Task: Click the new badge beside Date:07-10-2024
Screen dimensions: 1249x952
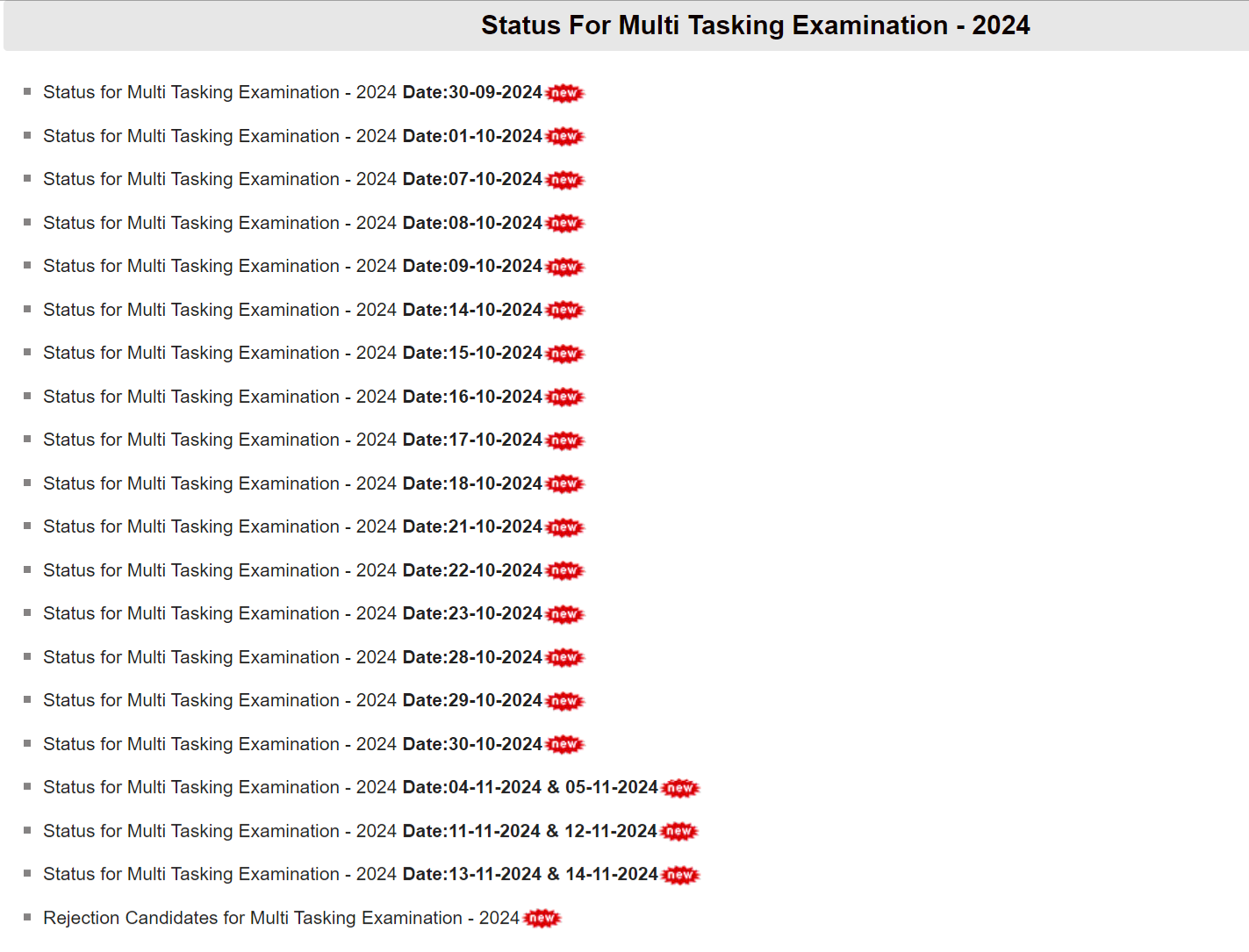Action: point(564,180)
